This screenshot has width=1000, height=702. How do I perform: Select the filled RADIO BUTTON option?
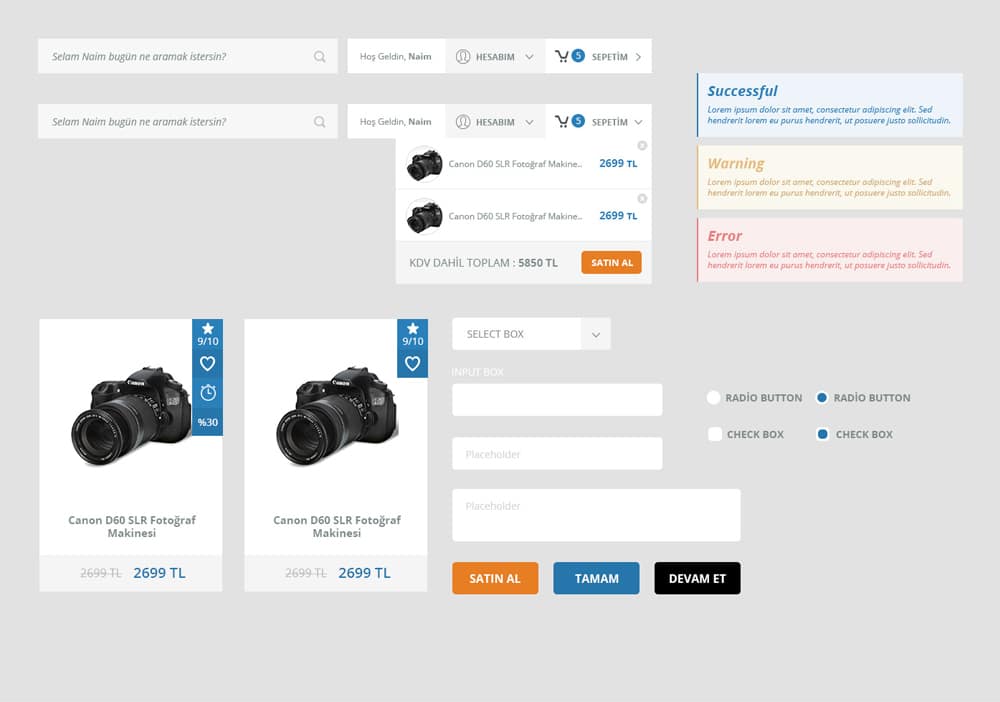pyautogui.click(x=821, y=397)
